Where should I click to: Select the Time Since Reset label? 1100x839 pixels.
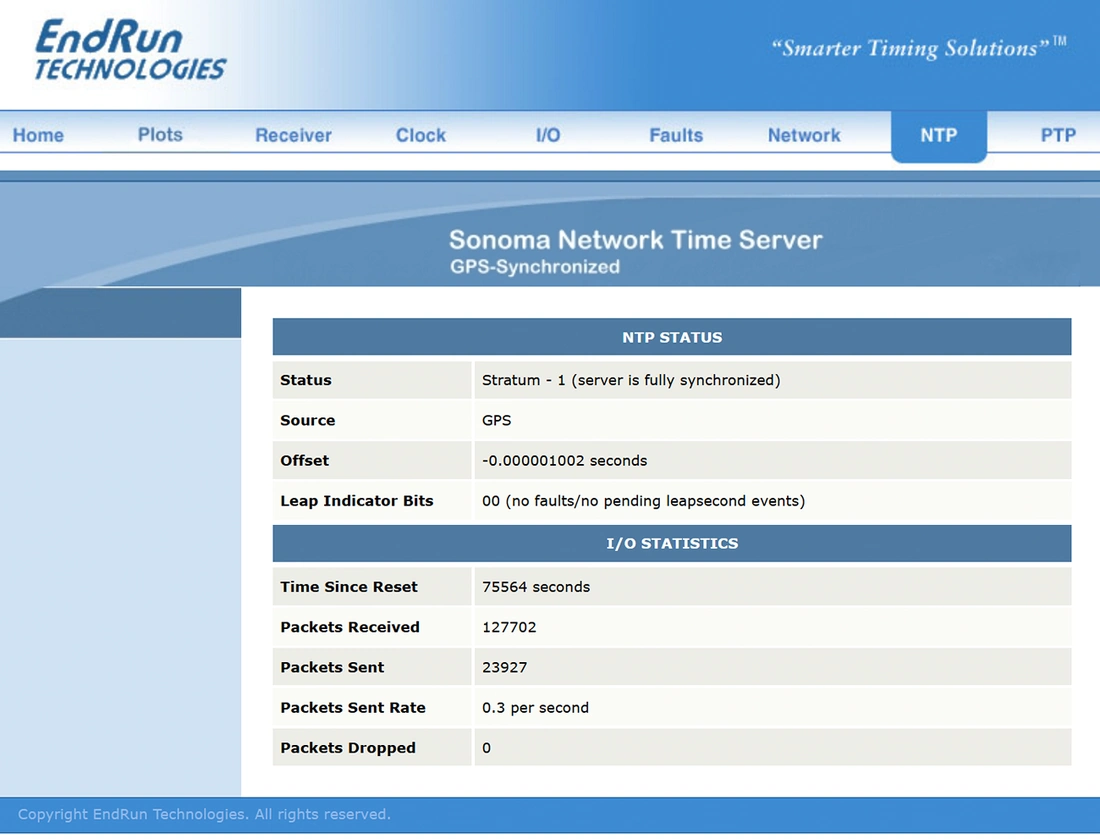[349, 586]
